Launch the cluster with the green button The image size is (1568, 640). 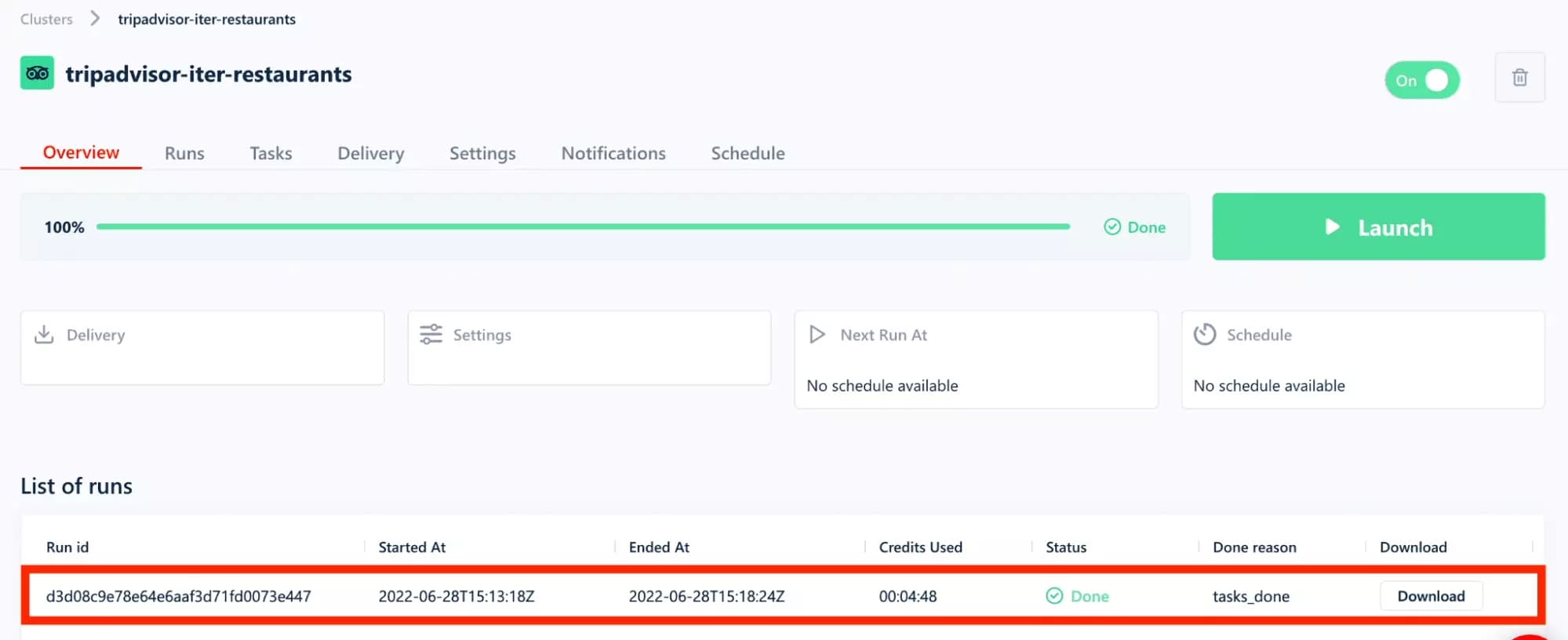coord(1378,227)
